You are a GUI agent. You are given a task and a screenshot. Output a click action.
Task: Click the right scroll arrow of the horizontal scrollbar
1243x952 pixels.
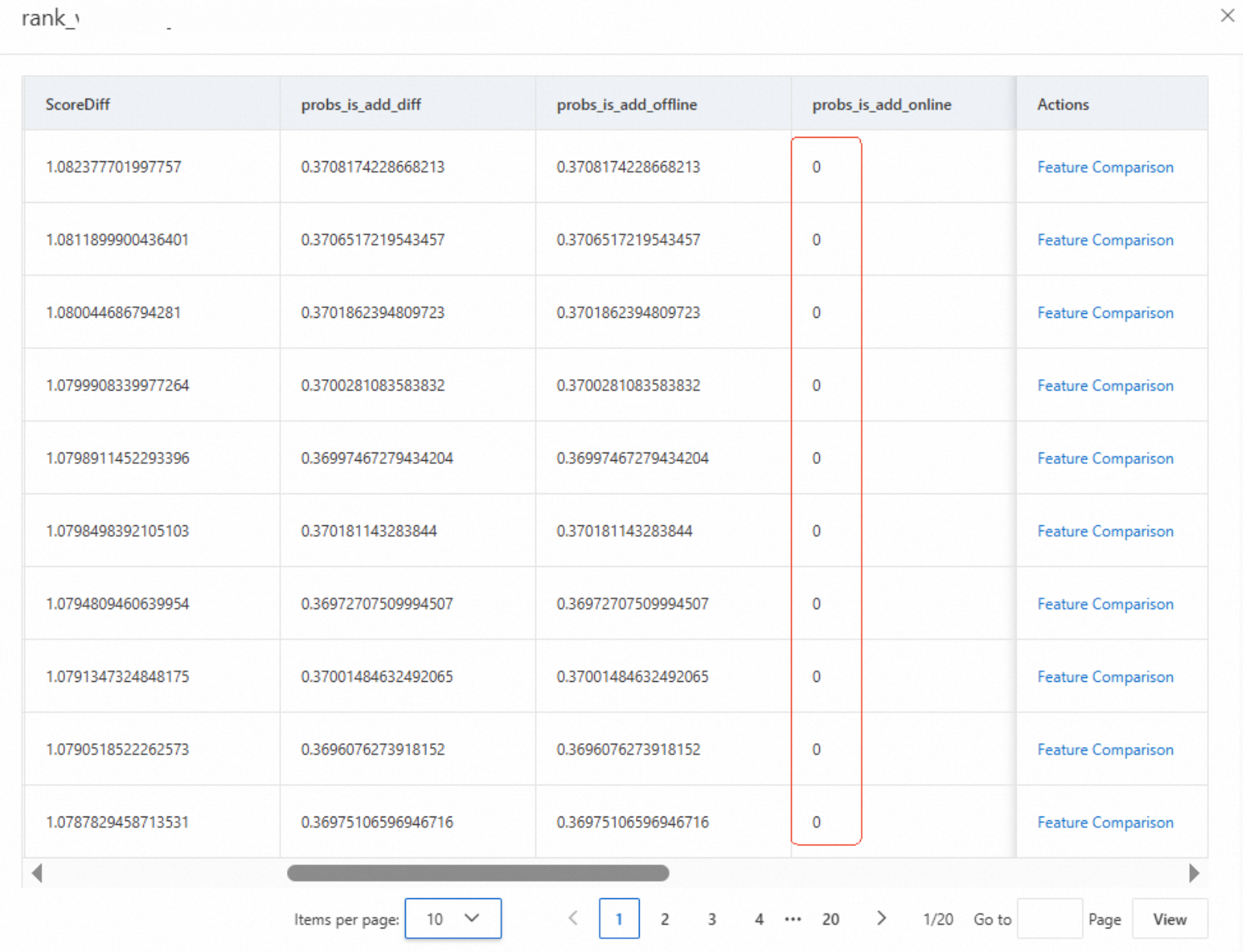[1194, 873]
